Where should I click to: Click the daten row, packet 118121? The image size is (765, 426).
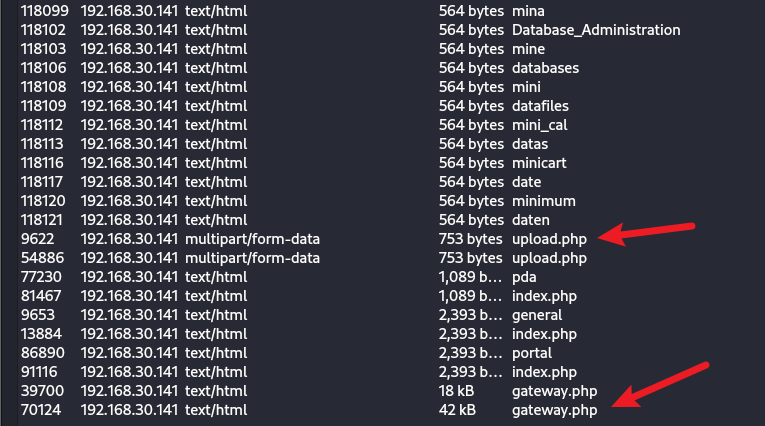click(531, 220)
